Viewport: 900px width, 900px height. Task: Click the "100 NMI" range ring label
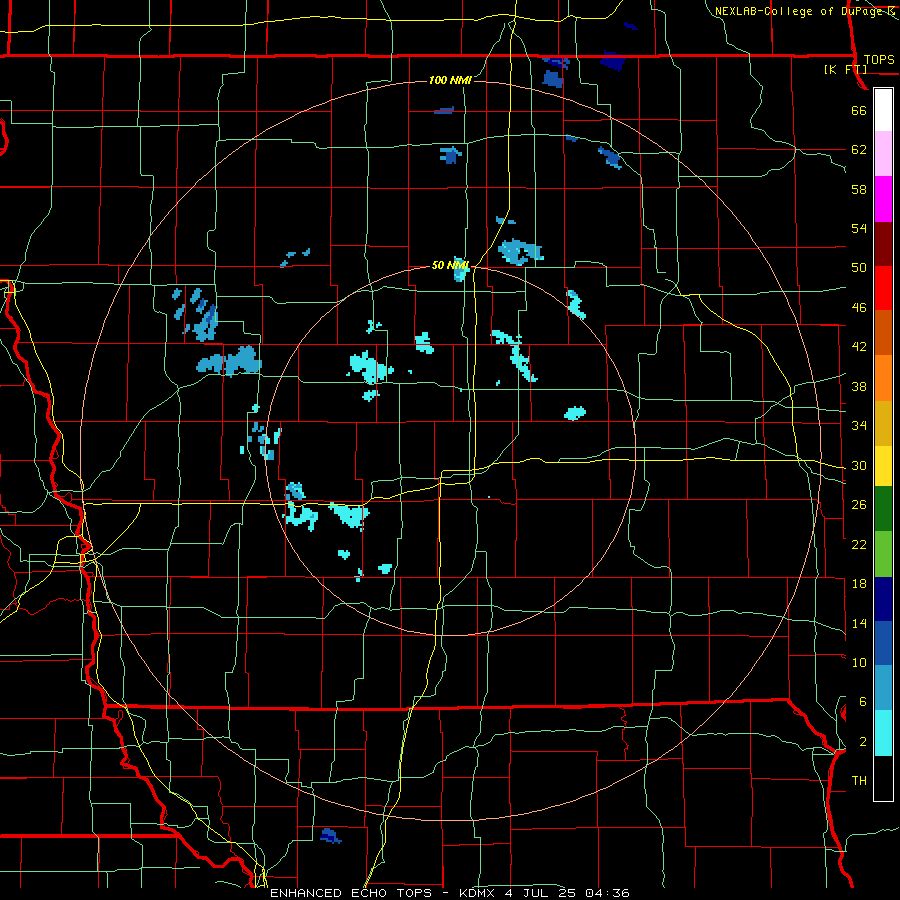click(x=450, y=80)
